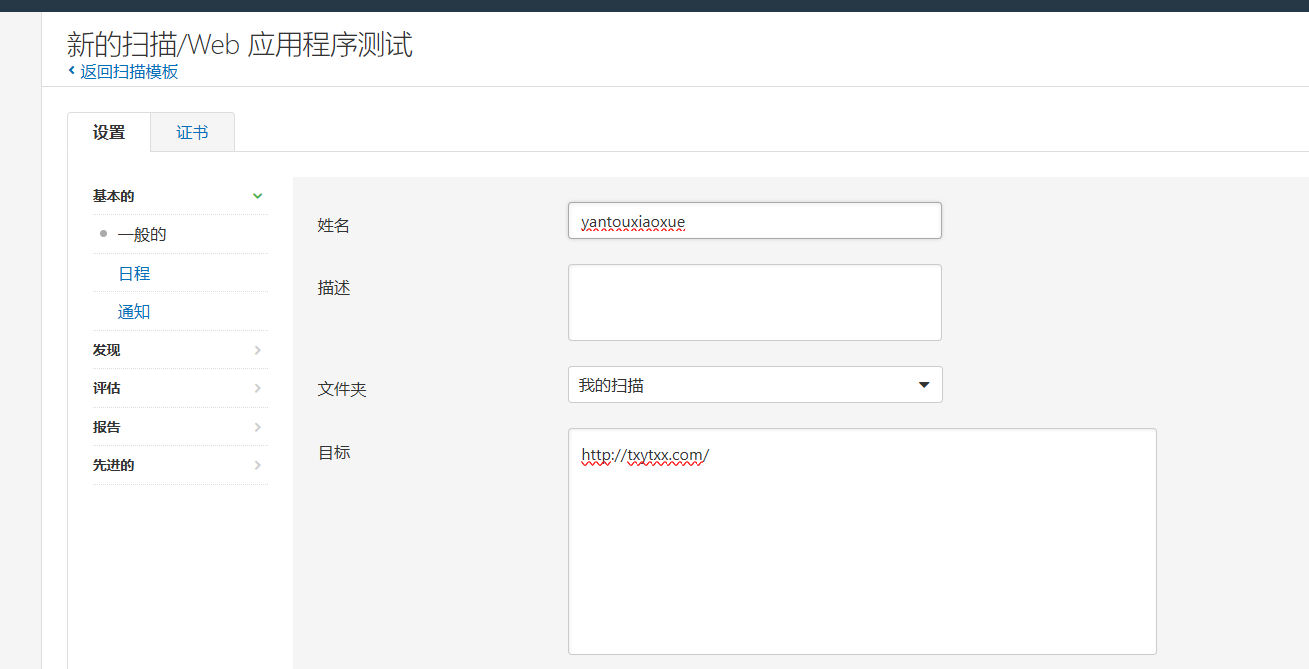Click the chevron arrow beside 发现
The image size is (1309, 669).
tap(257, 350)
